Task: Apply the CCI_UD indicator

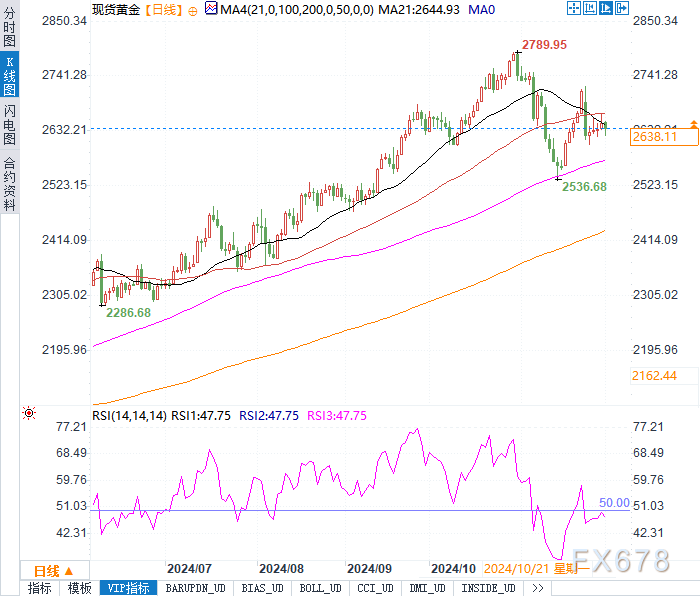Action: (x=375, y=588)
